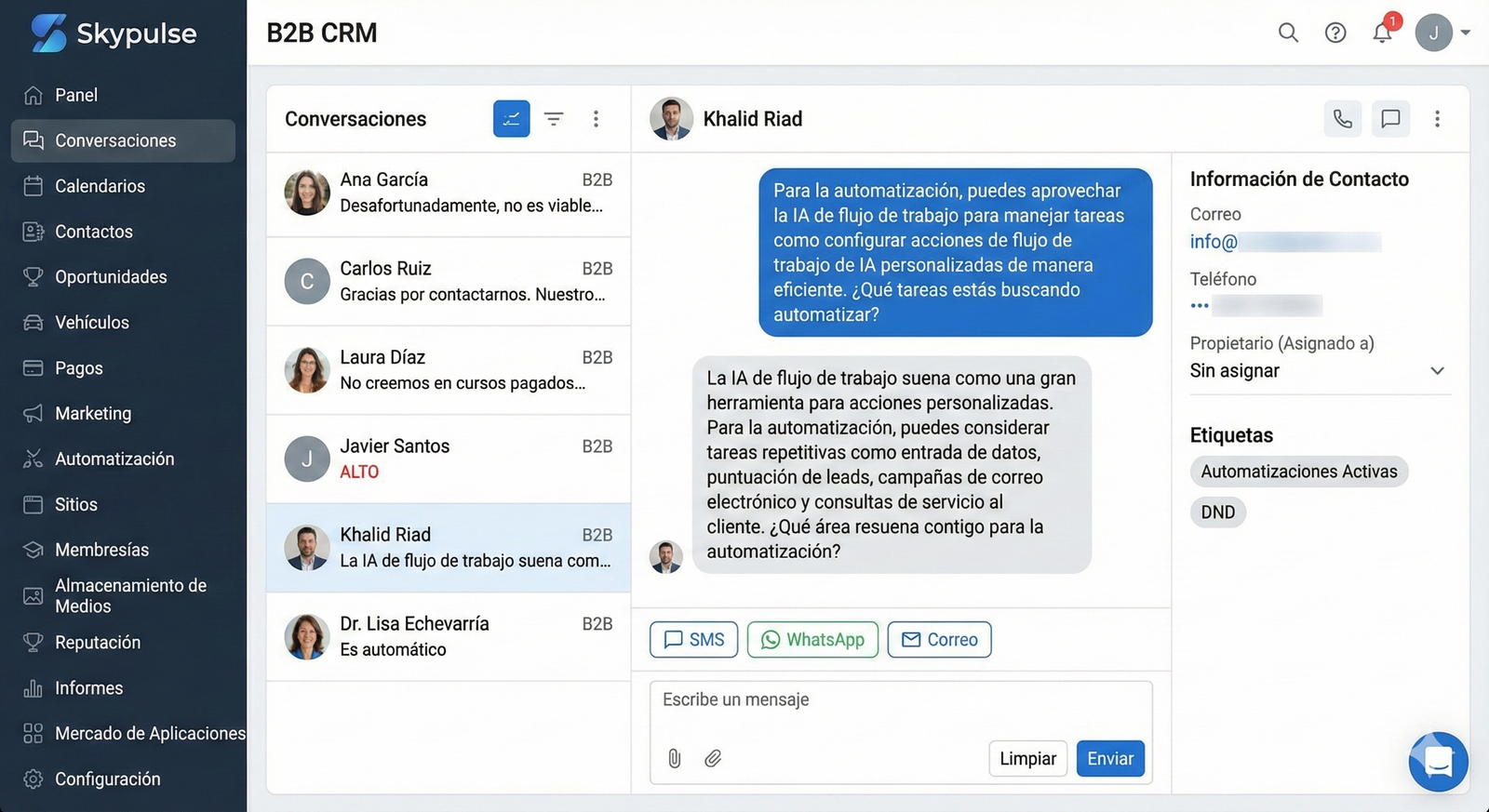The width and height of the screenshot is (1489, 812).
Task: Select the WhatsApp channel button
Action: [x=812, y=640]
